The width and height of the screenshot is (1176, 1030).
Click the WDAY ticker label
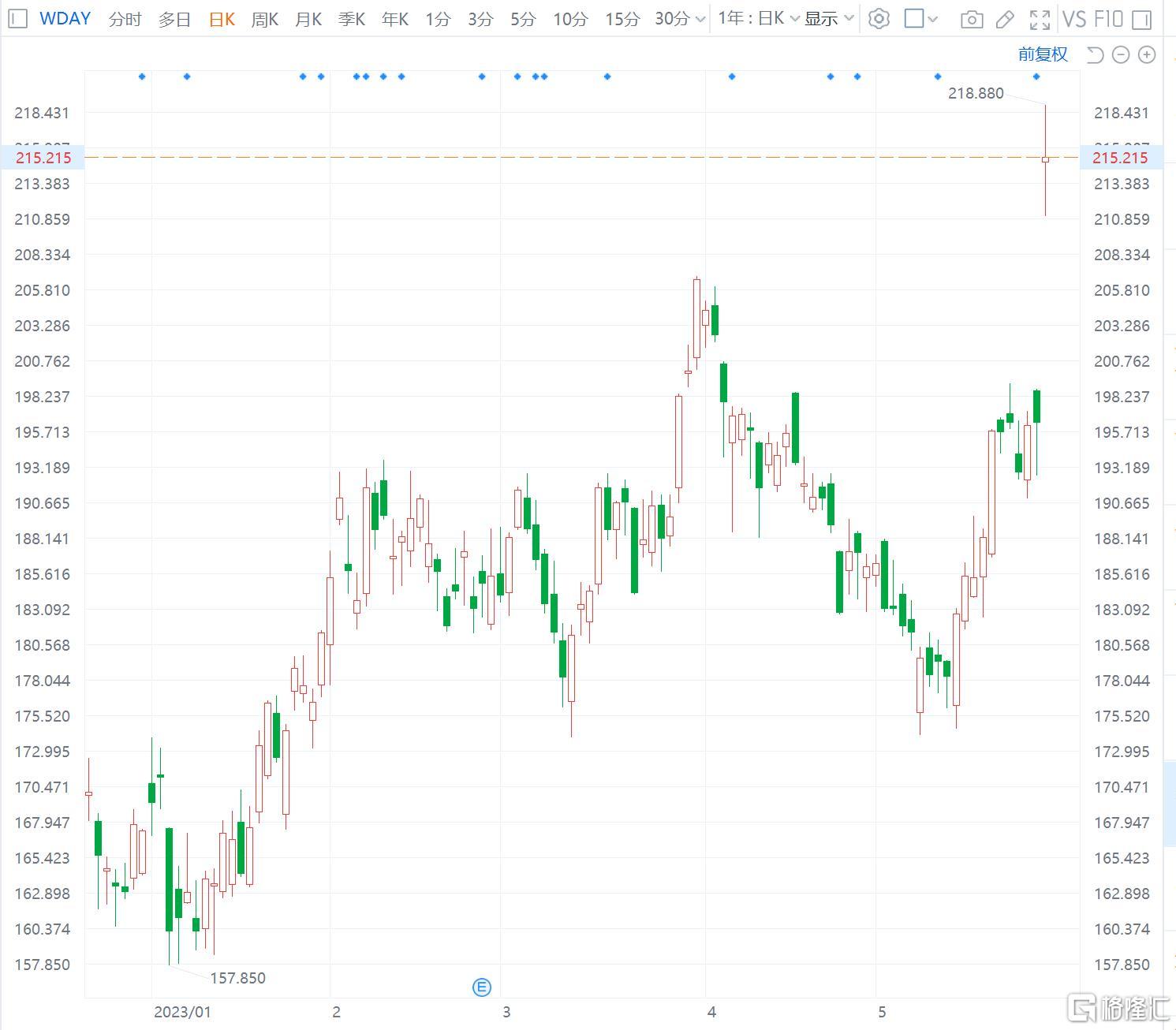tap(65, 18)
